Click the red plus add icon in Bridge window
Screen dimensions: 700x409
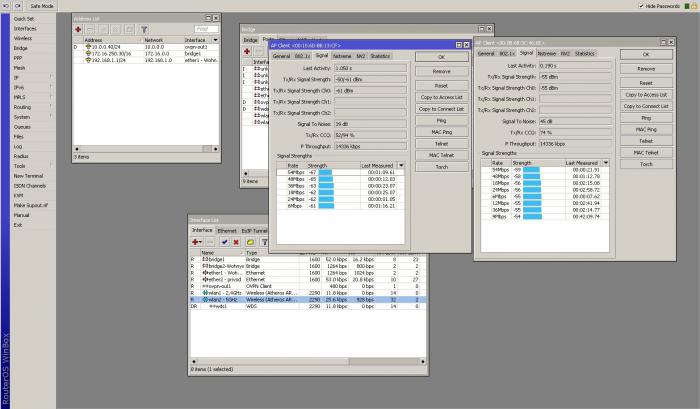[x=247, y=51]
